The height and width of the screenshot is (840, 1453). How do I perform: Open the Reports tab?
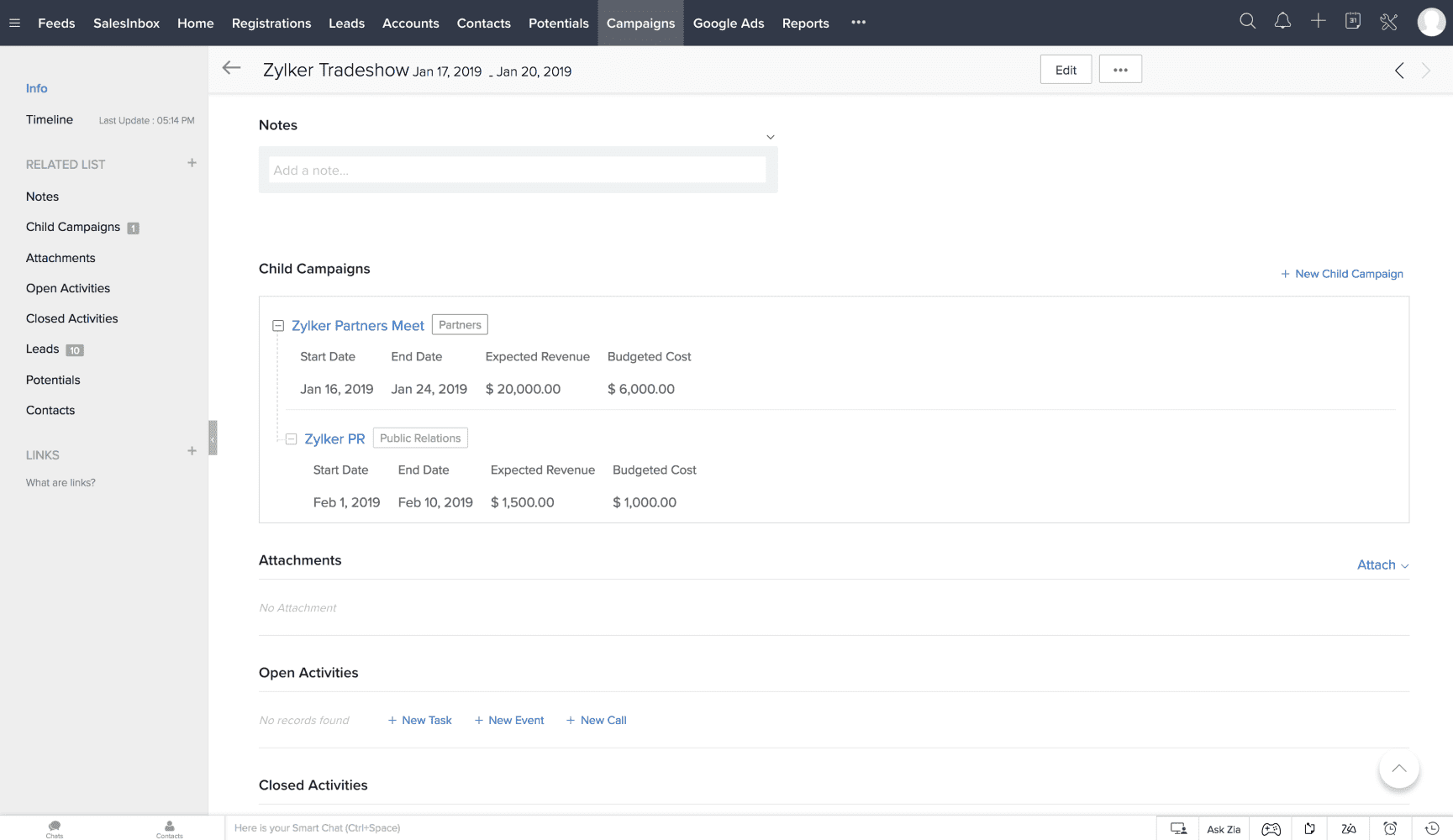click(x=805, y=23)
